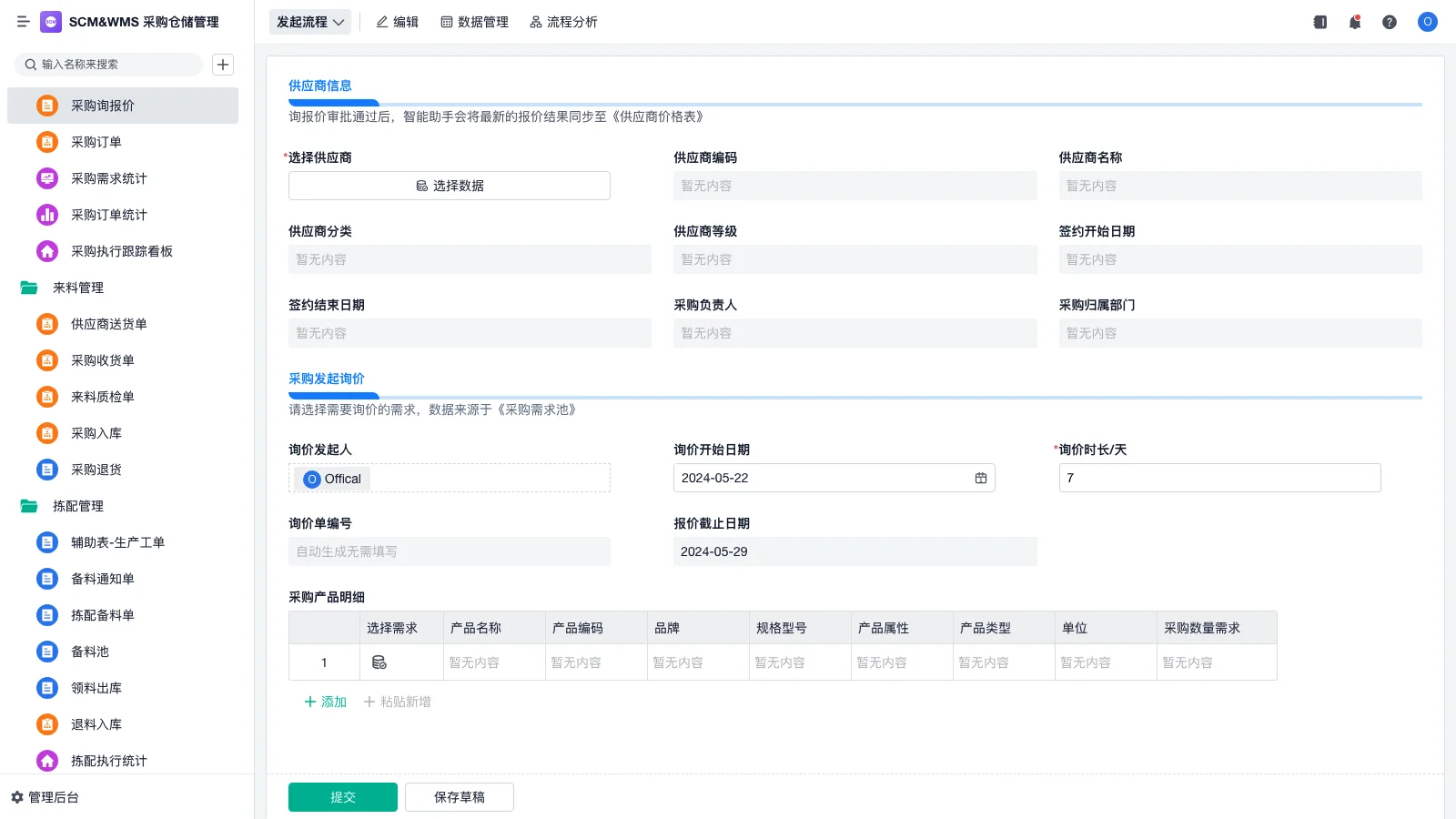Screen dimensions: 1456x819
Task: Click the 拣配执行统计 purple icon
Action: pyautogui.click(x=47, y=761)
